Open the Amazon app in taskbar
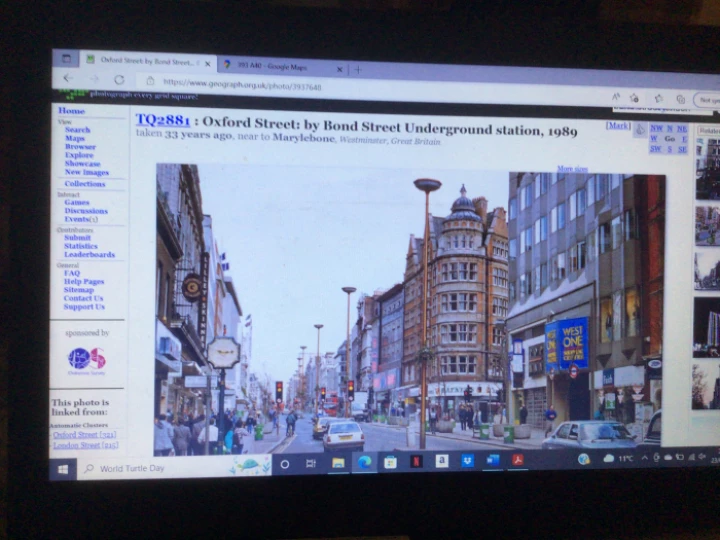720x540 pixels. (441, 460)
